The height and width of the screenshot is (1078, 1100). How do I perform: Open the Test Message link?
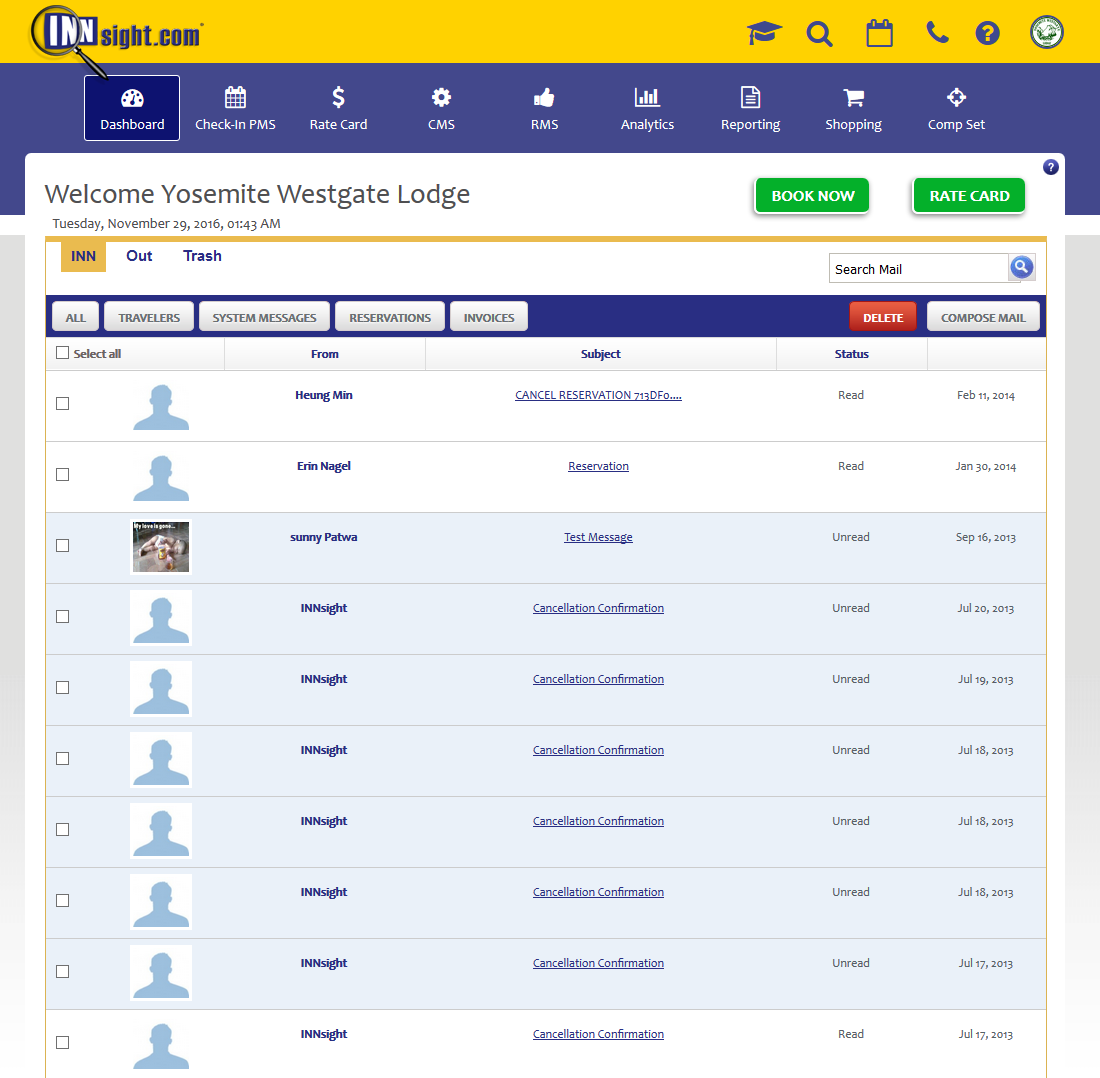[x=598, y=537]
